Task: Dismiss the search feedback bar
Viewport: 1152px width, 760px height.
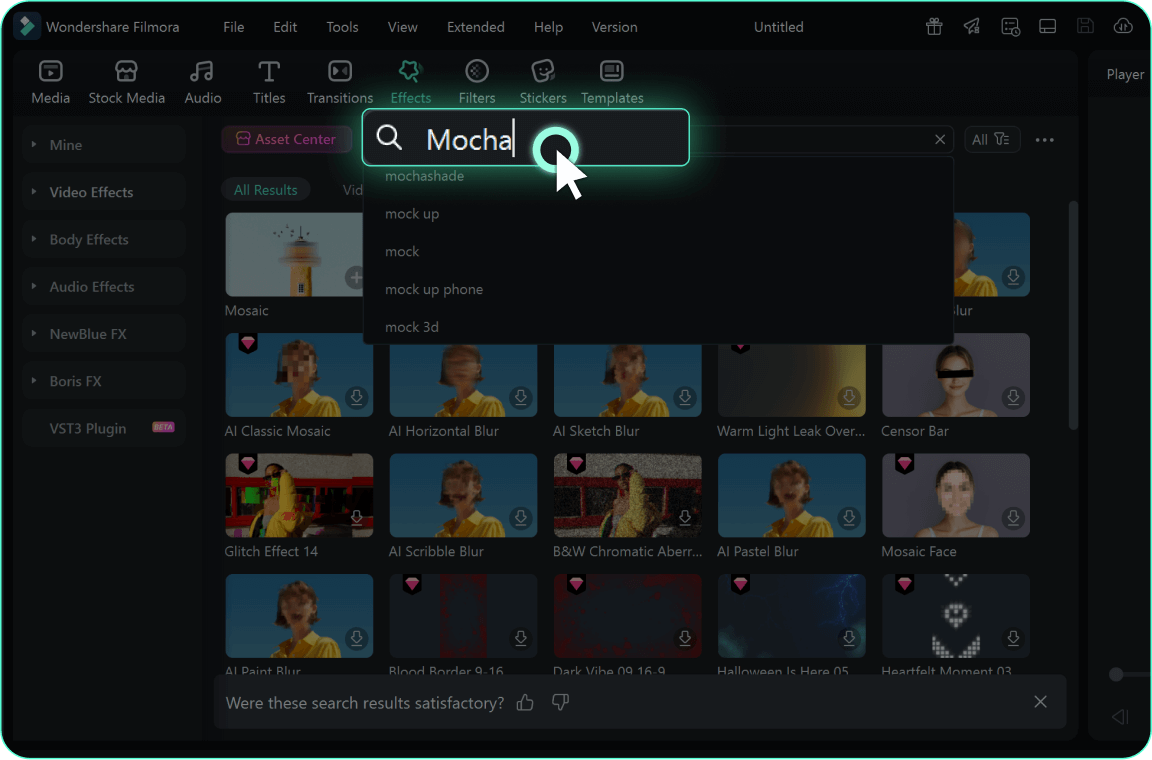Action: 1040,702
